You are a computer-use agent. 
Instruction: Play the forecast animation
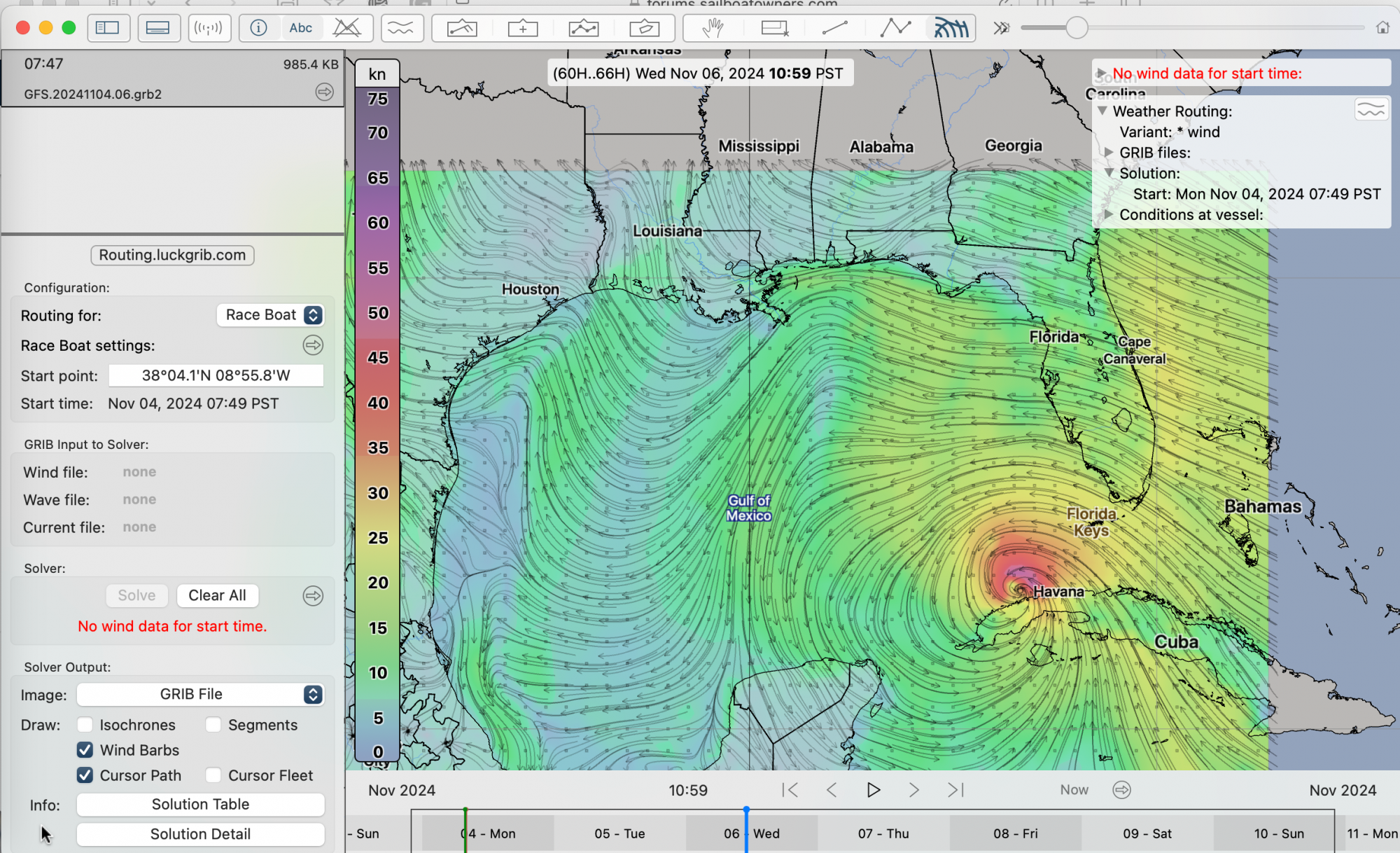pyautogui.click(x=873, y=790)
